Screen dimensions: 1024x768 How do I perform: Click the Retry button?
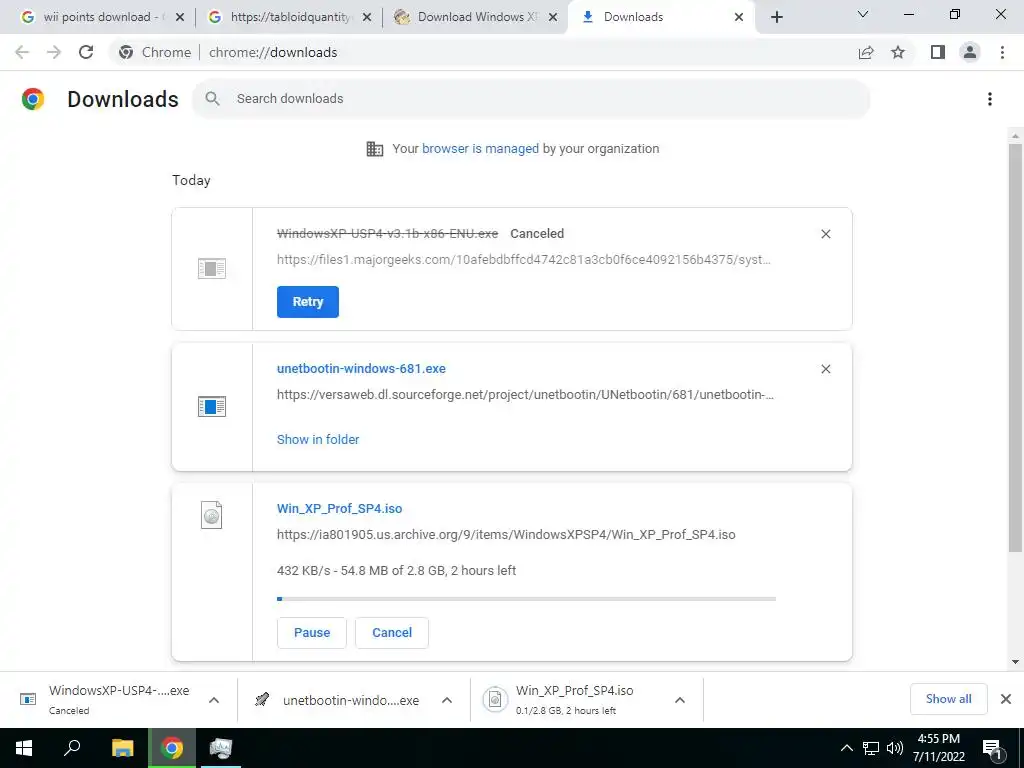pos(308,302)
